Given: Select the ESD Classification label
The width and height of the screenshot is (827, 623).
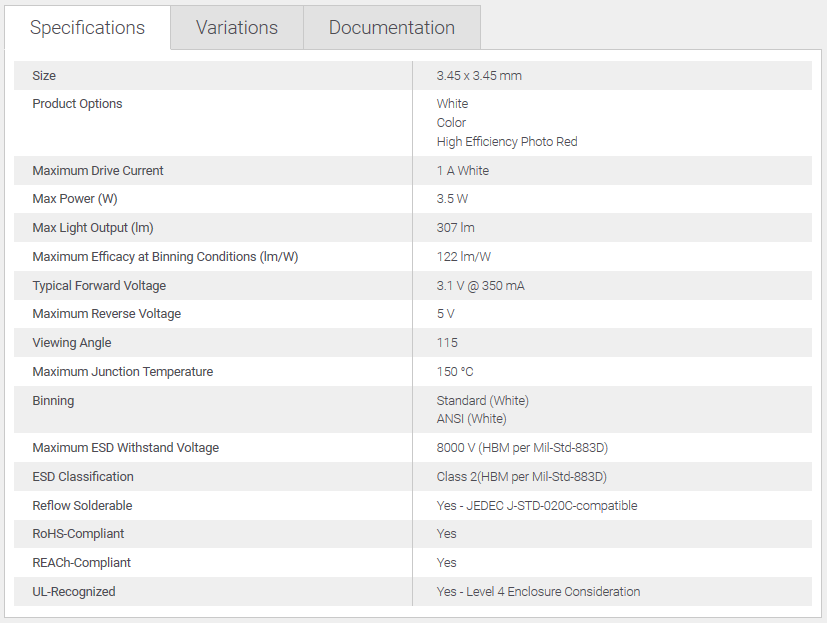Looking at the screenshot, I should pyautogui.click(x=83, y=477).
